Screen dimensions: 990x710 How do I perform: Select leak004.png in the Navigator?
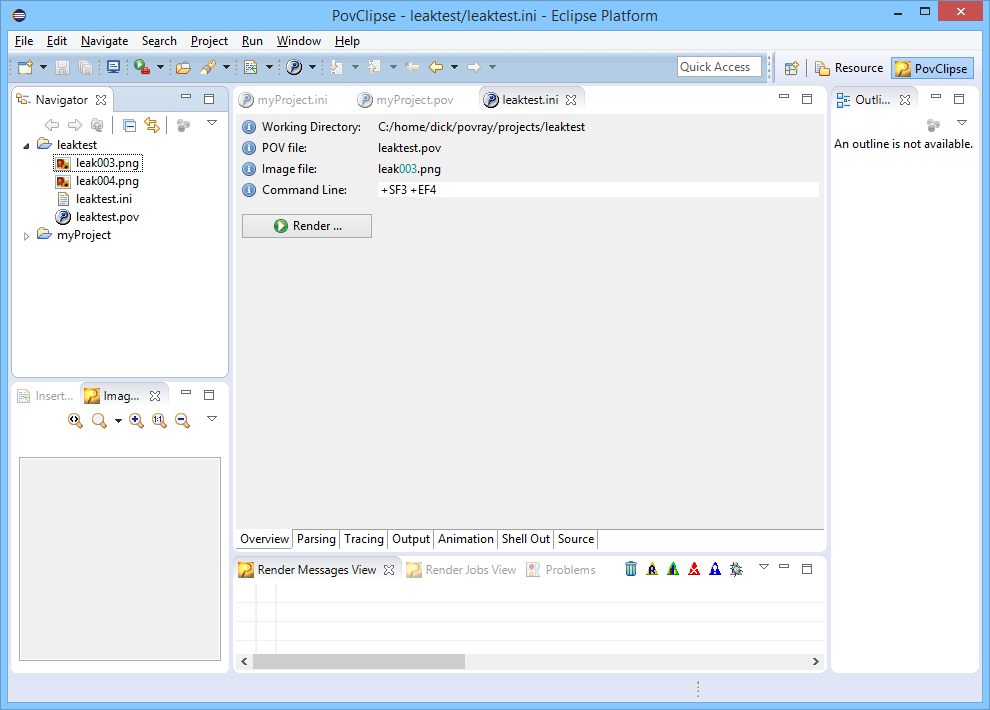(x=98, y=181)
